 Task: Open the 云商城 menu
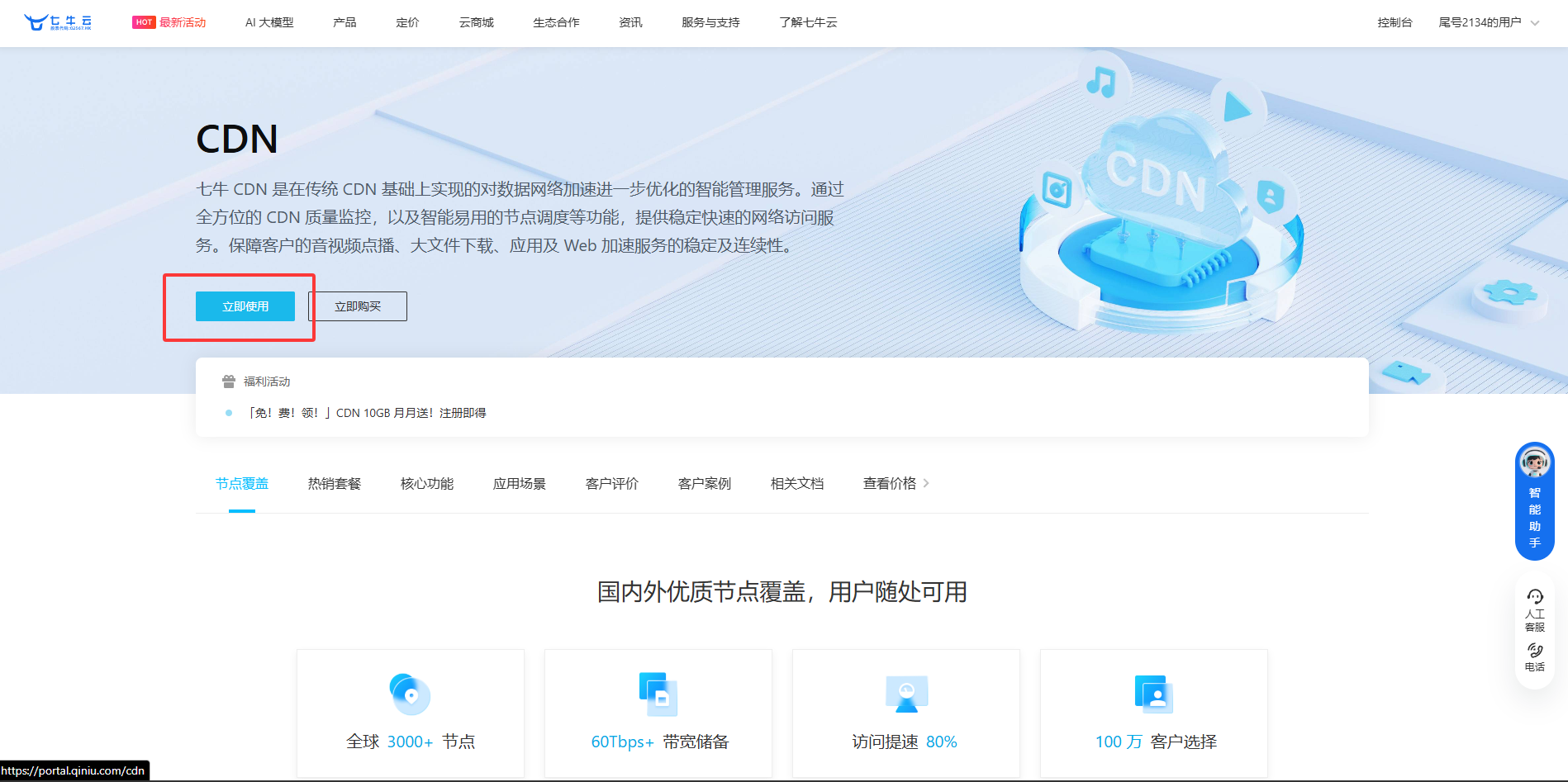coord(476,22)
